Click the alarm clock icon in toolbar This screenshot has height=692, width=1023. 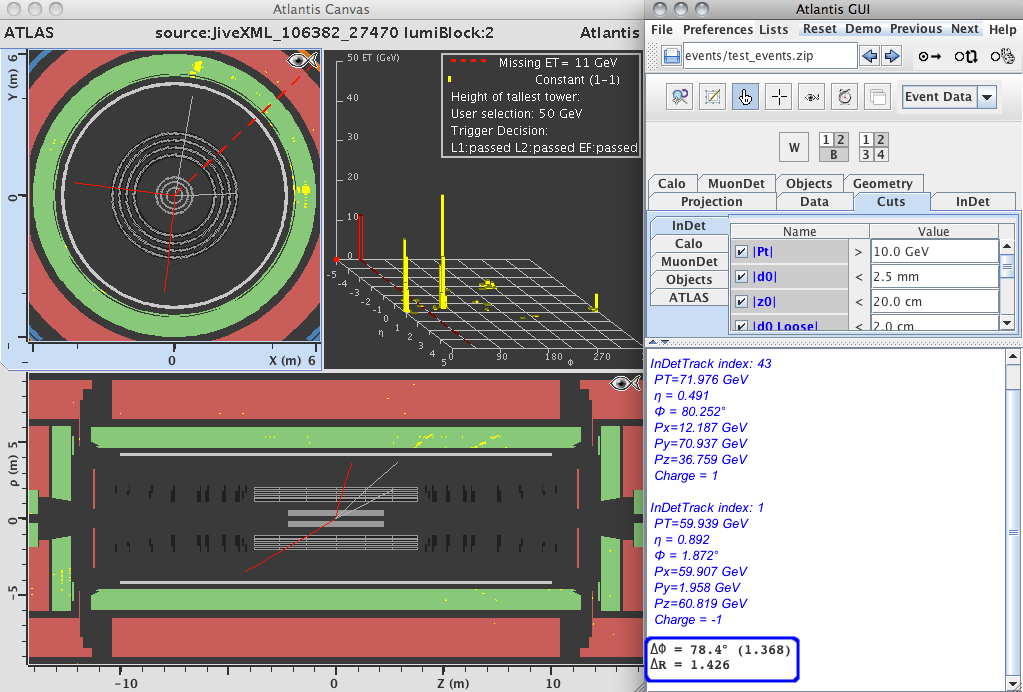pos(845,97)
